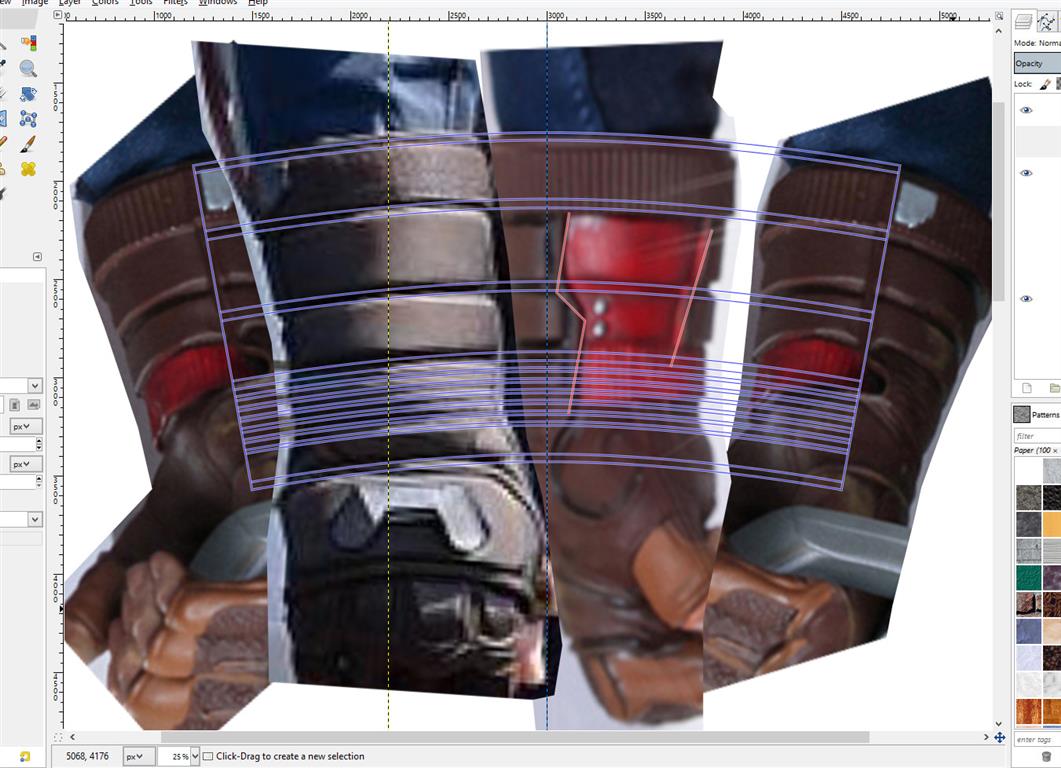Select the yellow Heal tool
1061x768 pixels.
click(28, 168)
